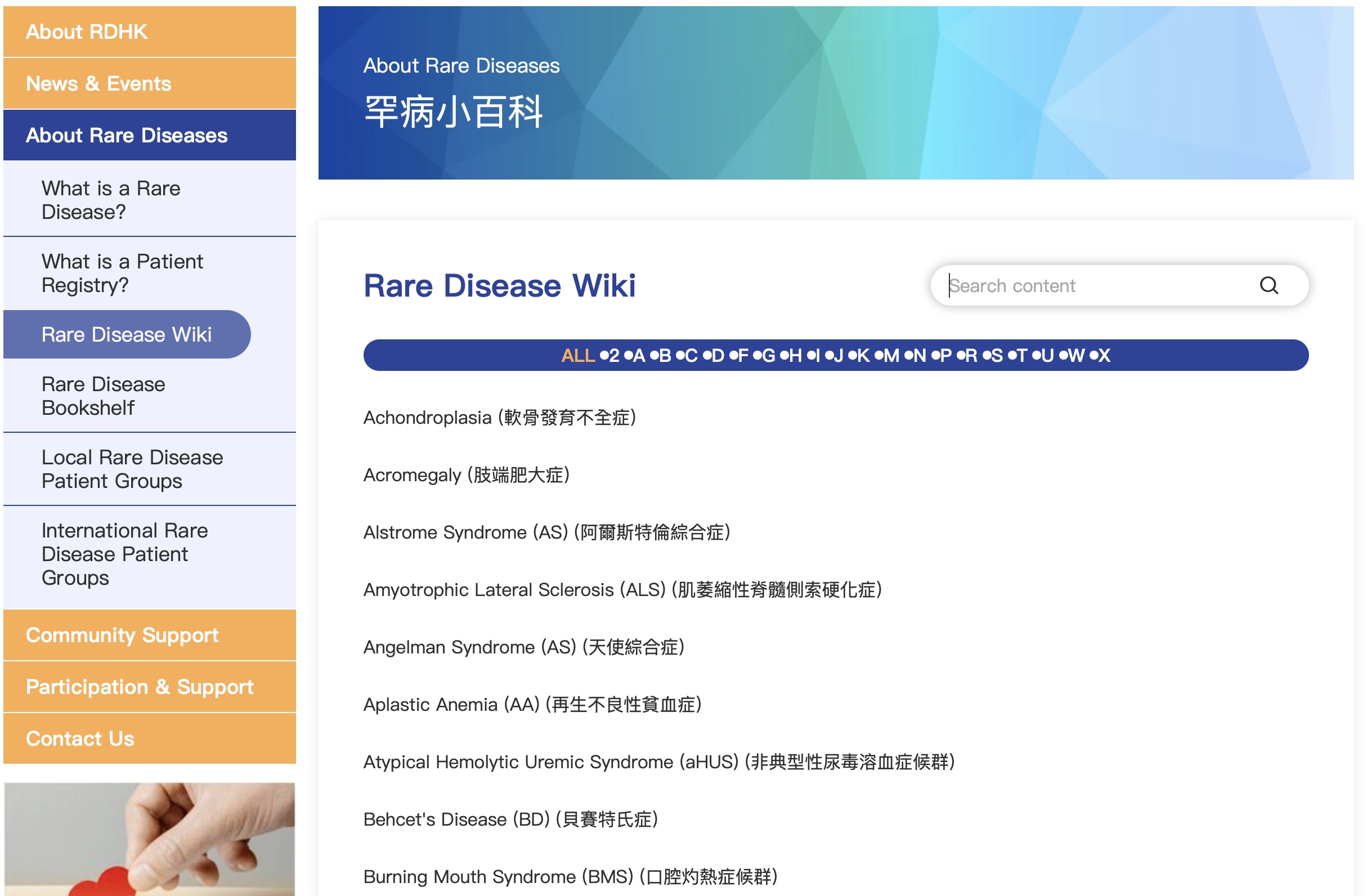The image size is (1367, 896).
Task: Open Angelman Syndrome (AS) entry
Action: (524, 647)
